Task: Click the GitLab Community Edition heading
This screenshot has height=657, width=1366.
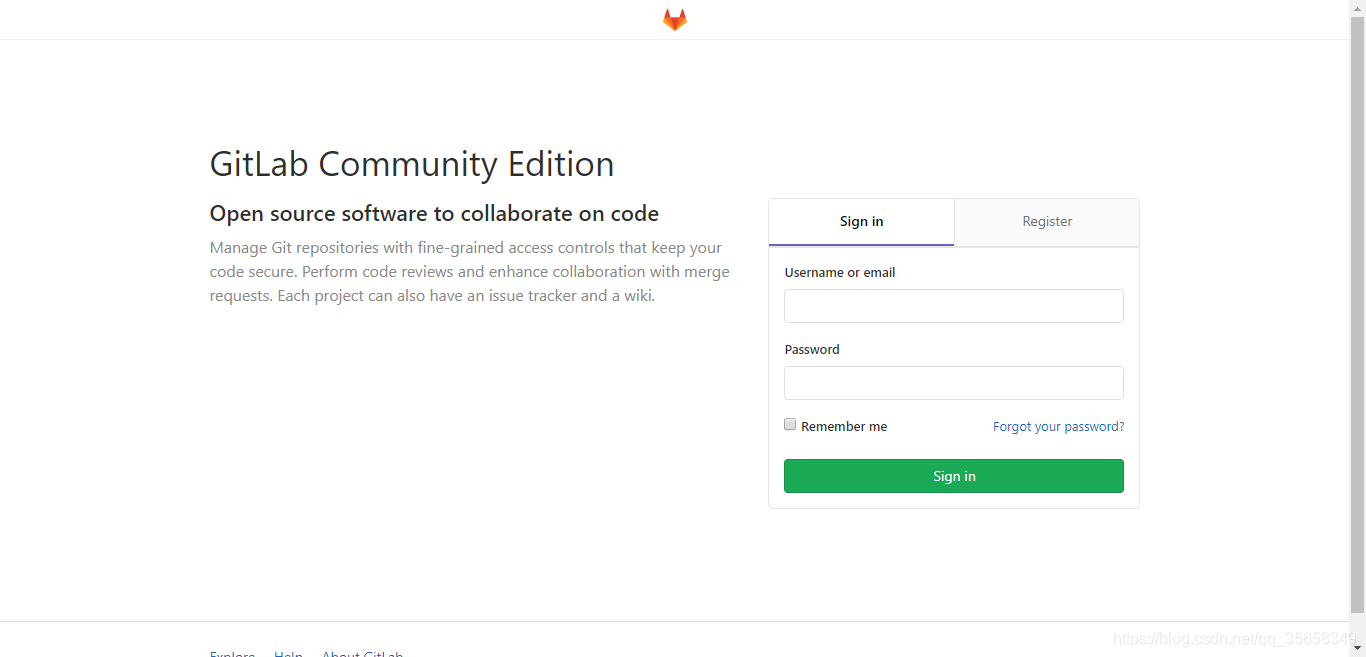Action: pos(412,164)
